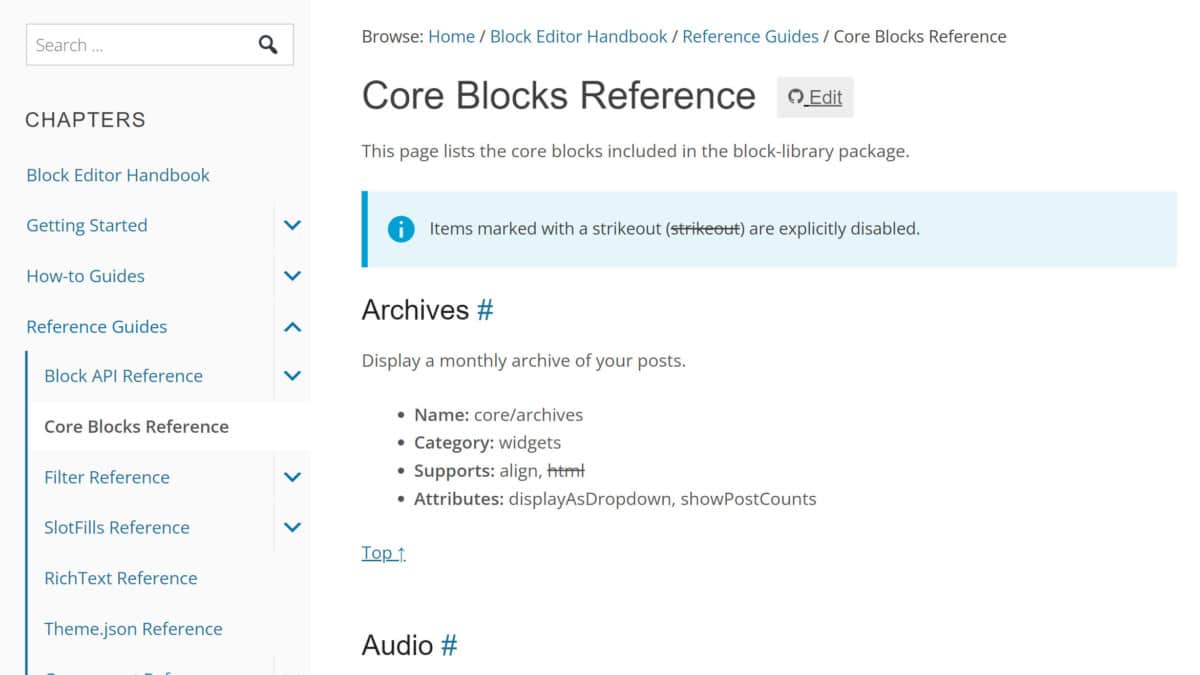The height and width of the screenshot is (675, 1200).
Task: Collapse the Reference Guides chapter
Action: coord(292,327)
